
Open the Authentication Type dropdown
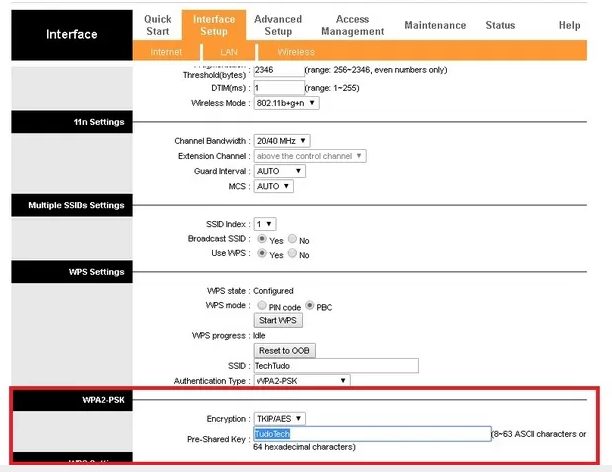[302, 380]
